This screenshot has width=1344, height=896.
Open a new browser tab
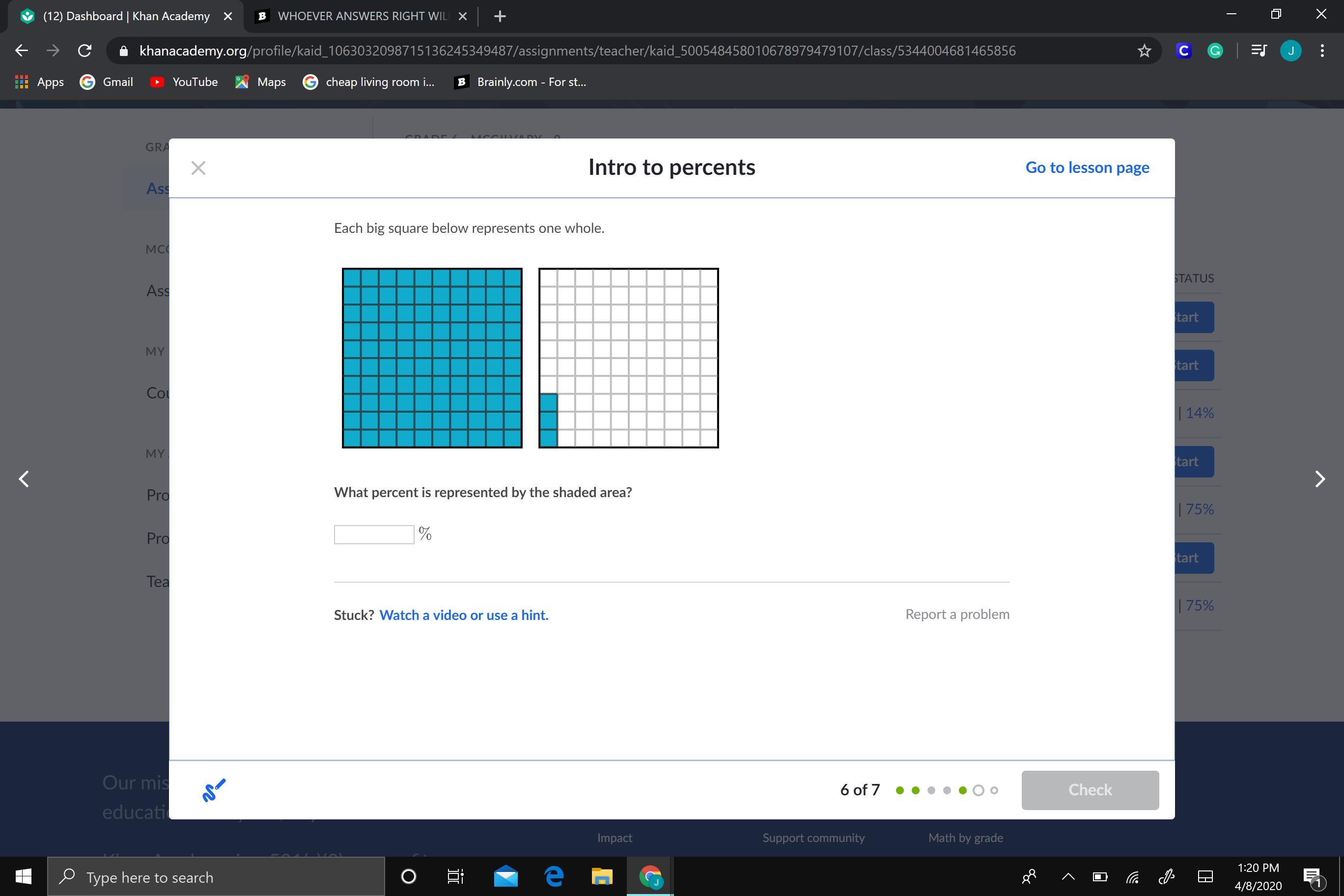500,16
